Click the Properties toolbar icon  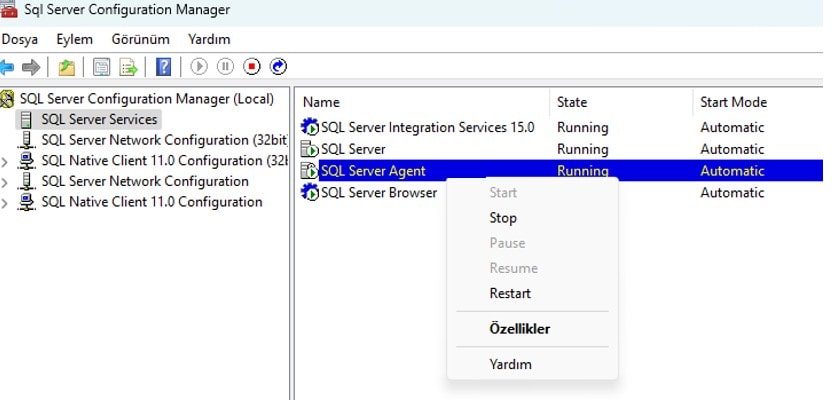click(101, 67)
